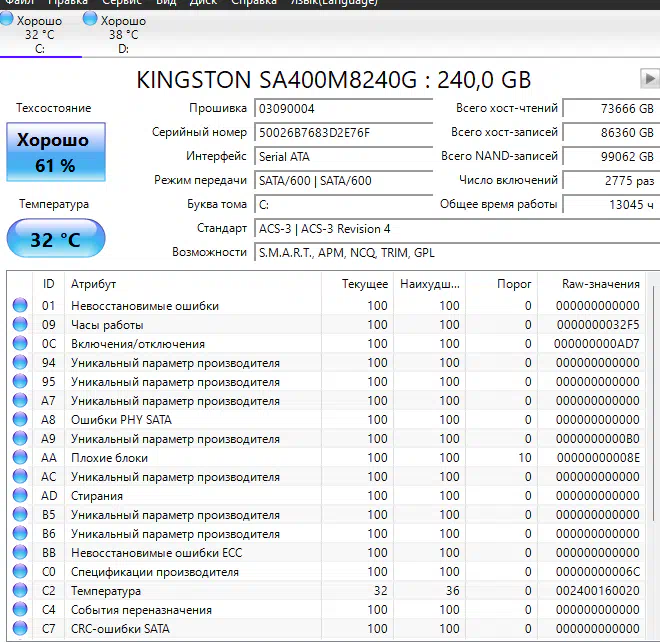Click the ID column header
This screenshot has width=660, height=642.
click(x=48, y=284)
